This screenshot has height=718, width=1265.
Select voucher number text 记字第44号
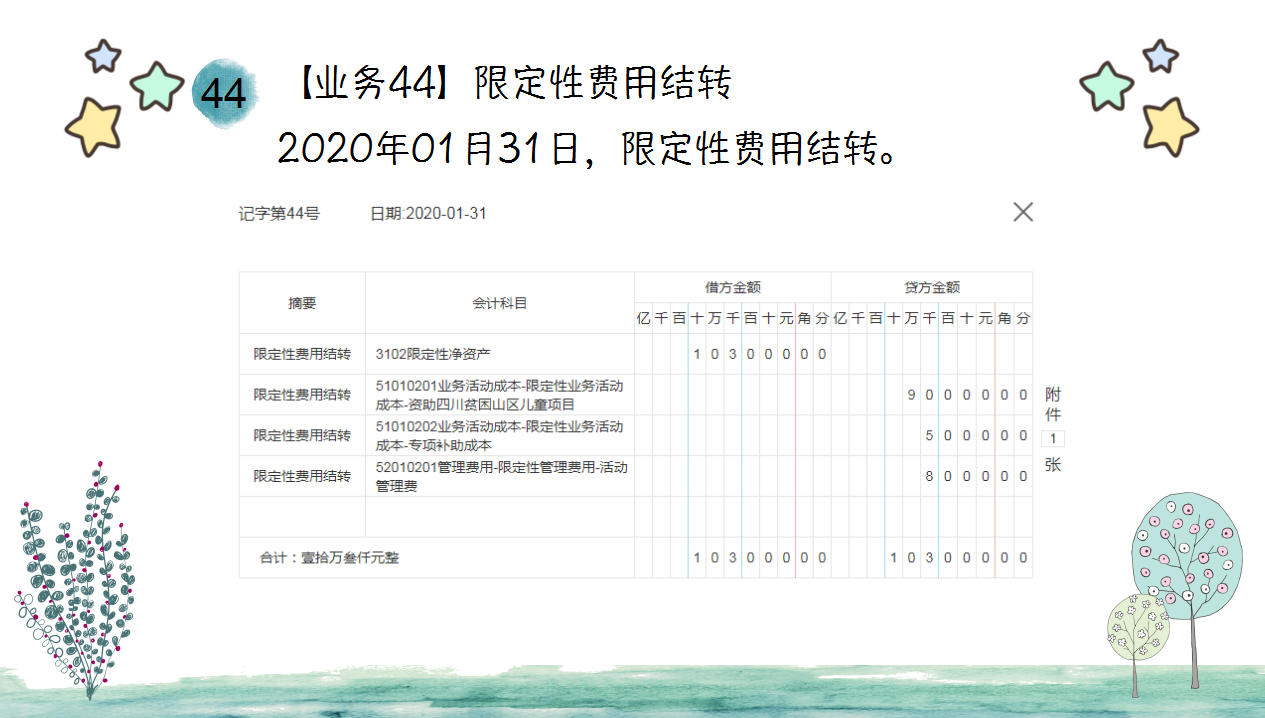tap(279, 214)
